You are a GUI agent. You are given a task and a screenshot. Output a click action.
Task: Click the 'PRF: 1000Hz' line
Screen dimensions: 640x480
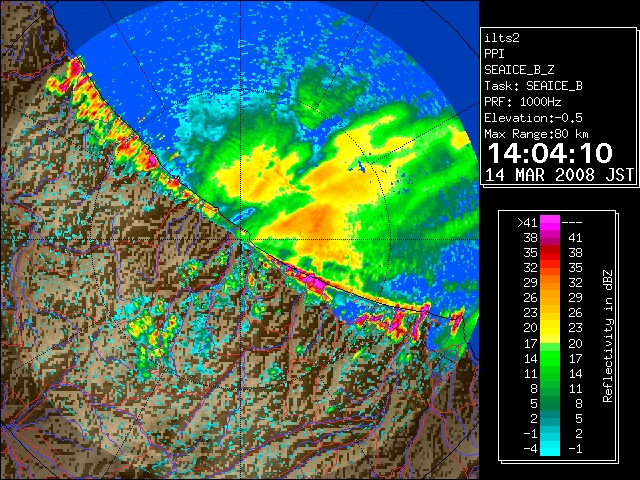pos(523,102)
